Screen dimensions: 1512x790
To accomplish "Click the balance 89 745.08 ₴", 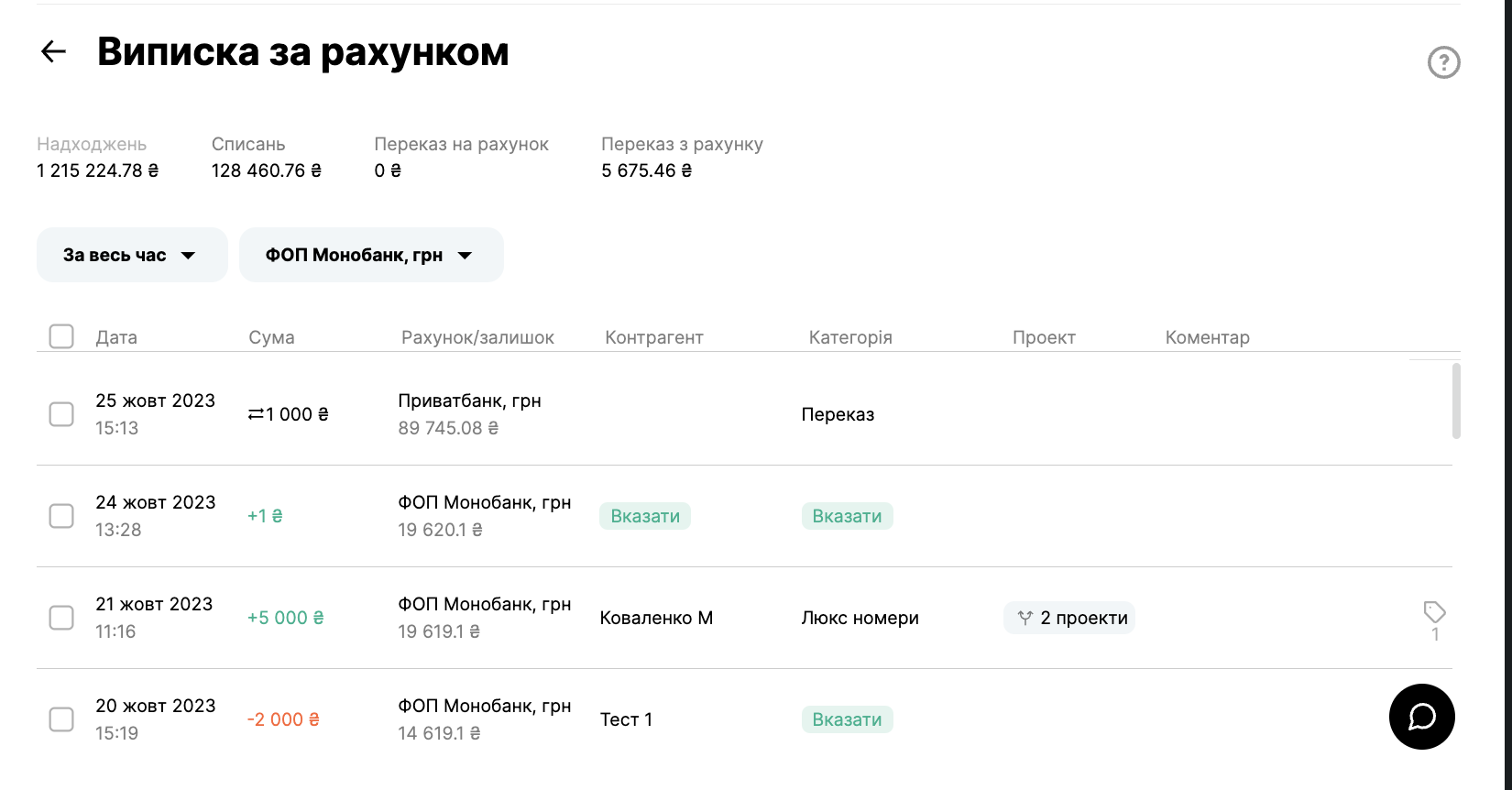I will (448, 428).
